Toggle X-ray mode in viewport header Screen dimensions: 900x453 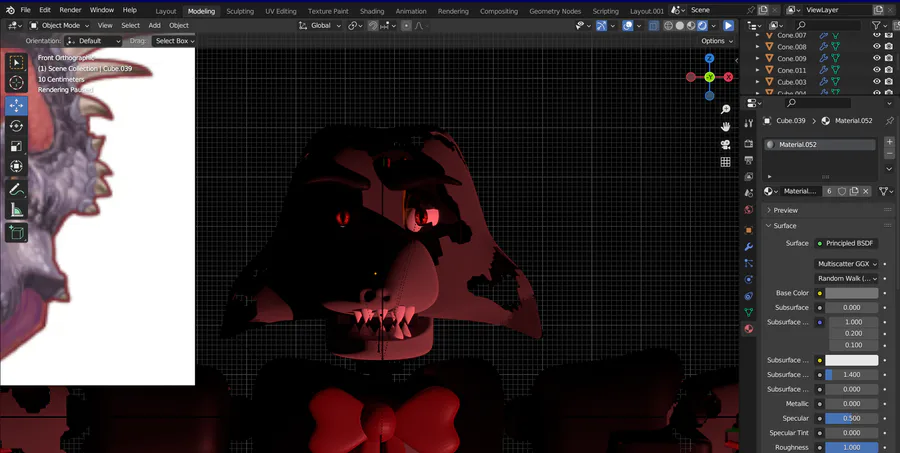654,25
